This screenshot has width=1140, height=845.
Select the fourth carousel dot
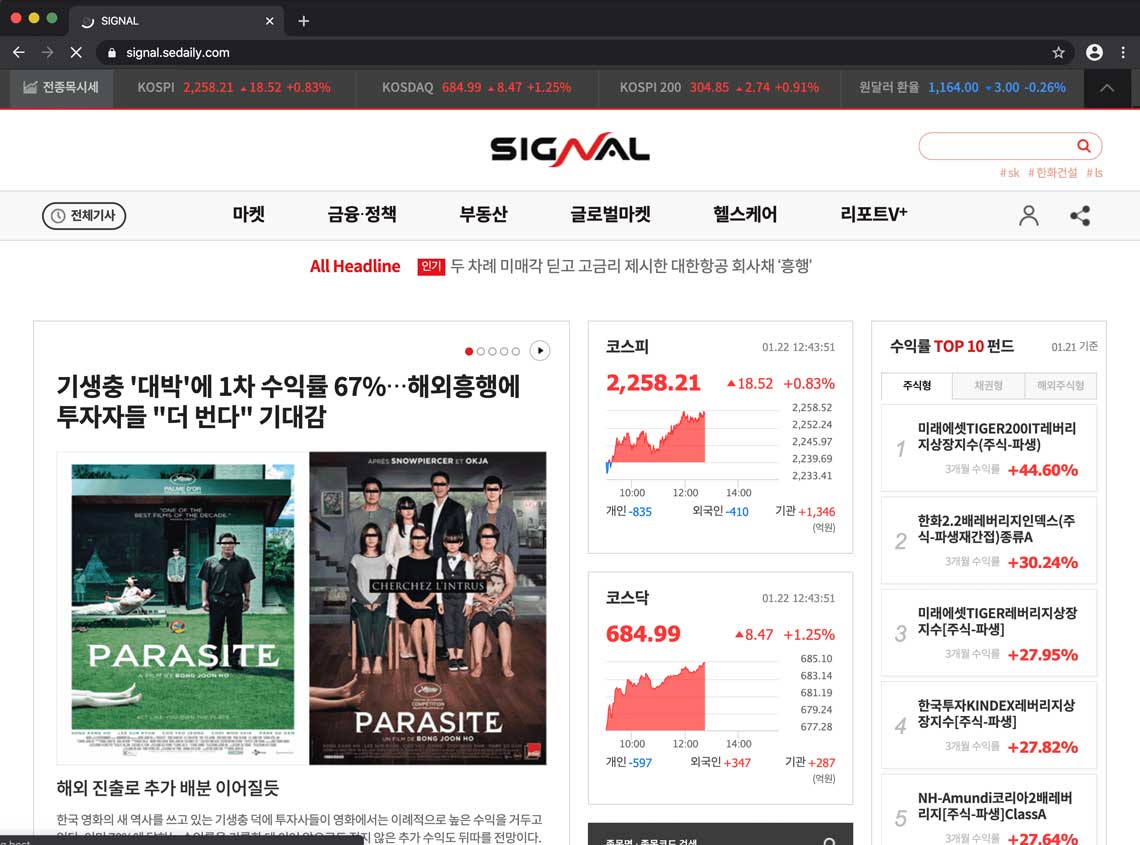pos(504,351)
